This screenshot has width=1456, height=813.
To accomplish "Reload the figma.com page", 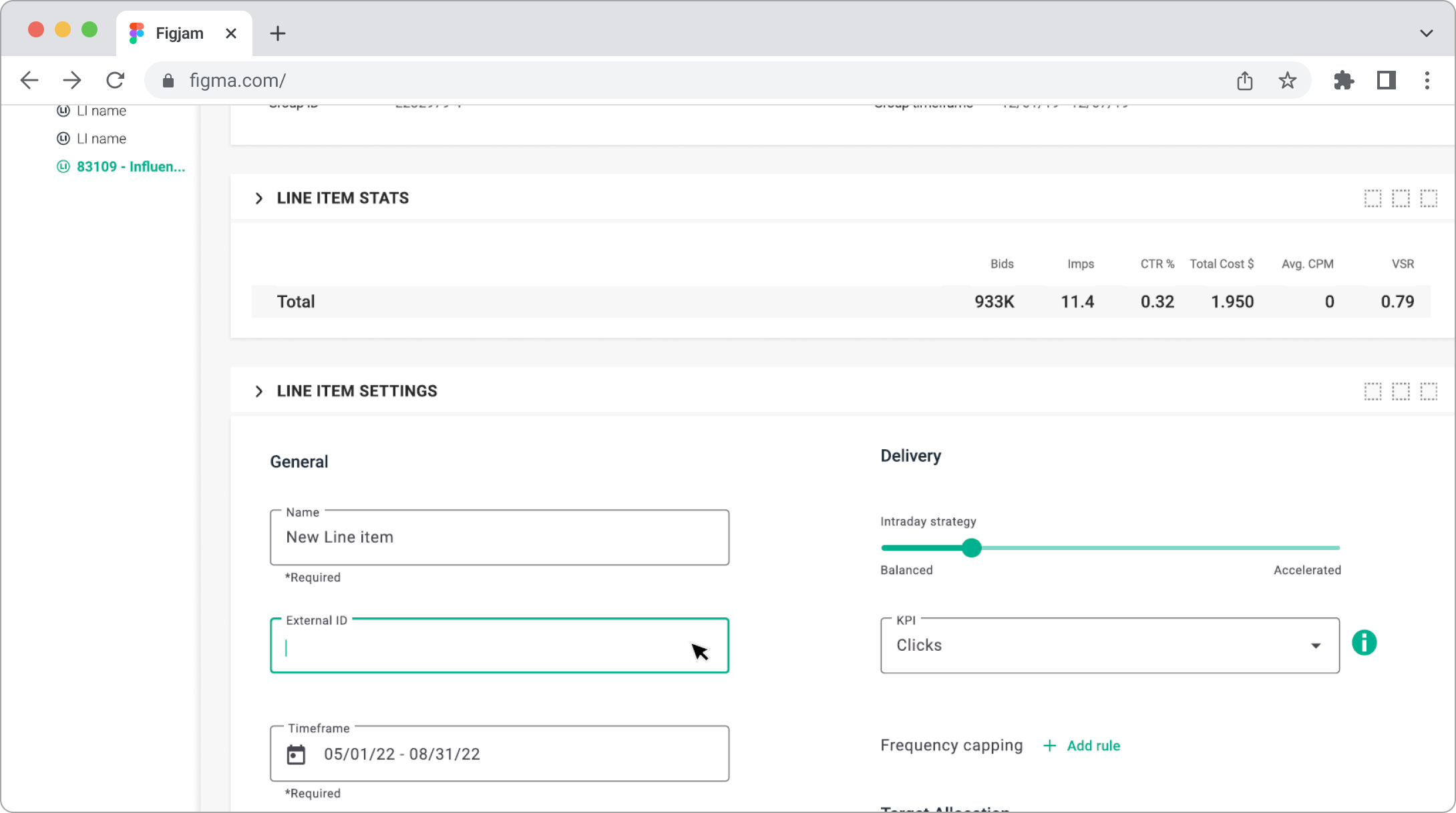I will pyautogui.click(x=116, y=81).
